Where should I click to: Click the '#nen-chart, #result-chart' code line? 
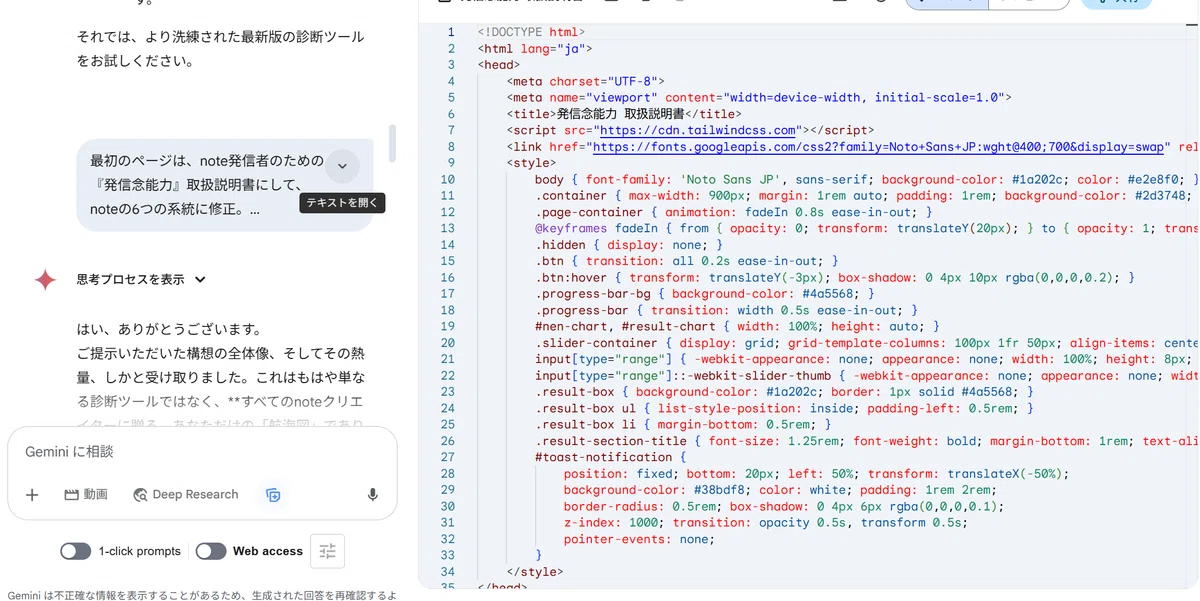[738, 326]
